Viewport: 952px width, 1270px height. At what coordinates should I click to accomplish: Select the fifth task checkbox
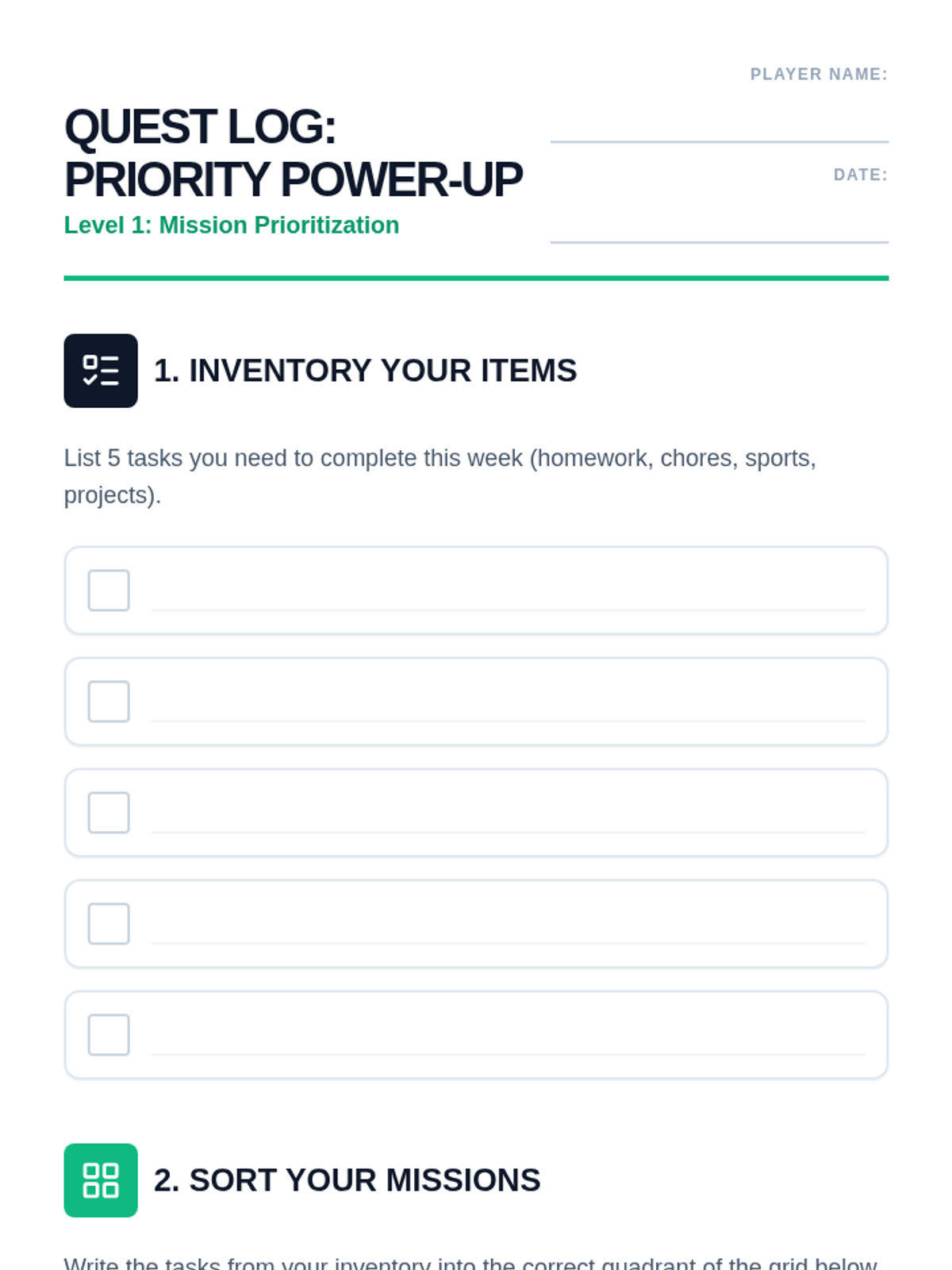click(x=109, y=1035)
